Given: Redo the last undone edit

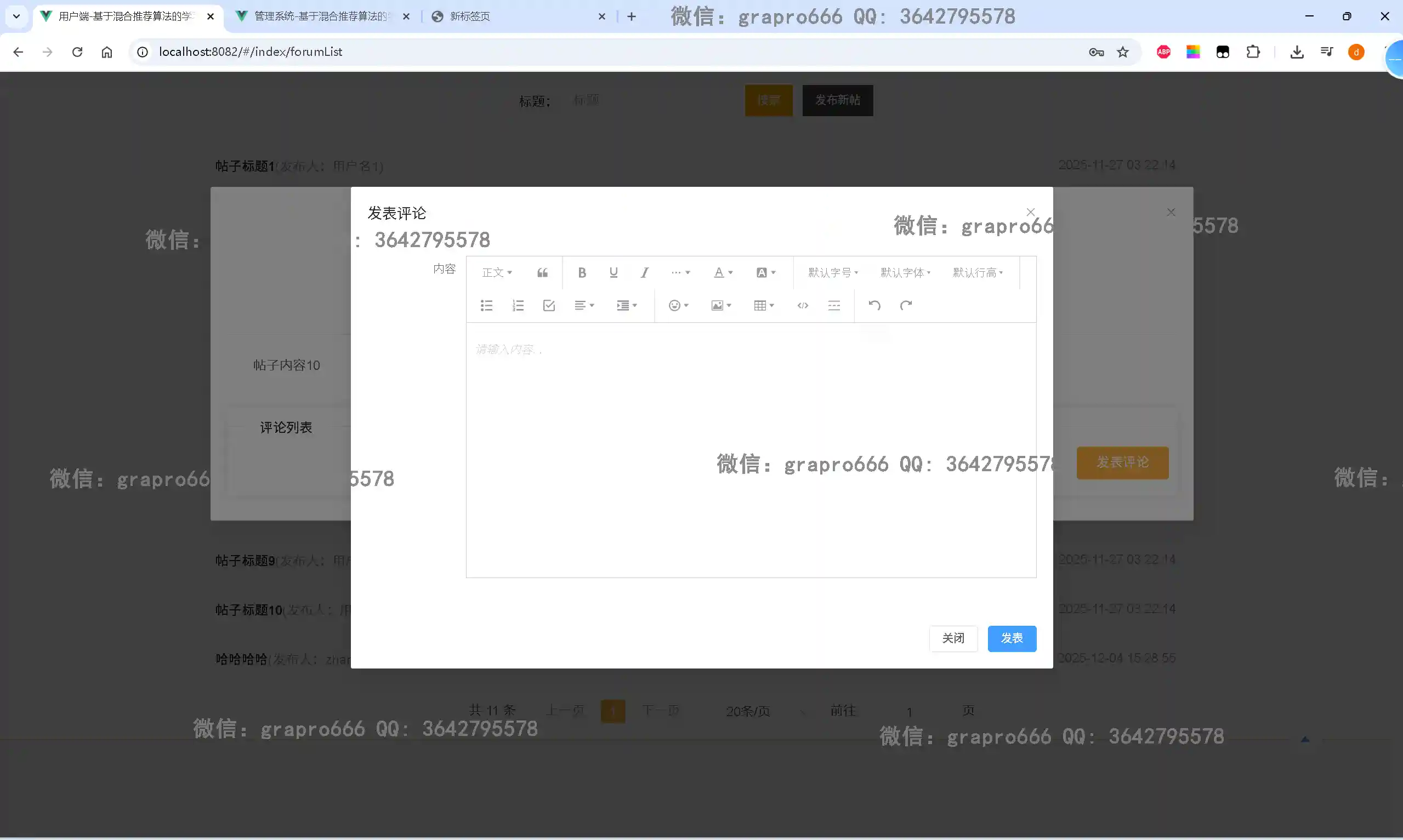Looking at the screenshot, I should click(x=906, y=306).
